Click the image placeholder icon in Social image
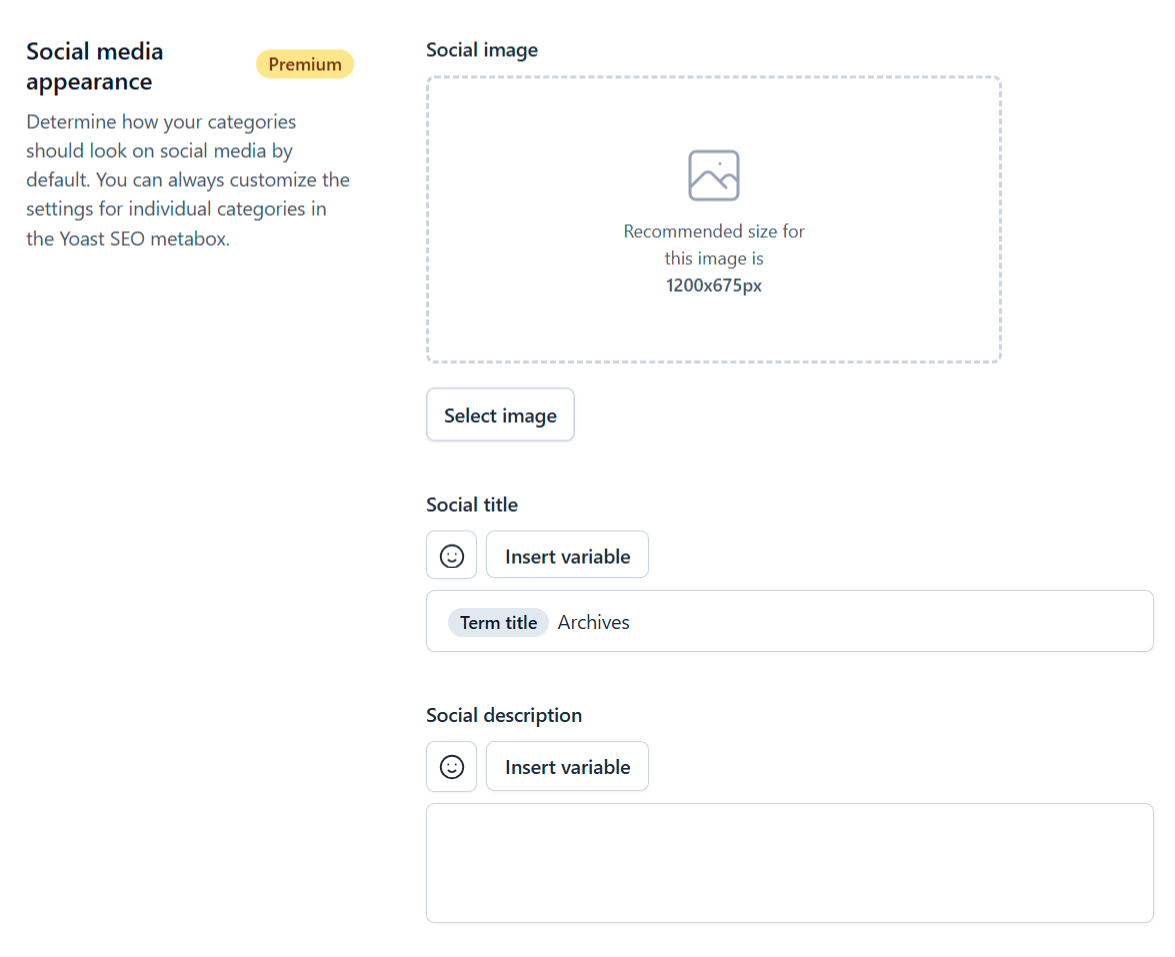This screenshot has height=957, width=1175. click(x=713, y=175)
